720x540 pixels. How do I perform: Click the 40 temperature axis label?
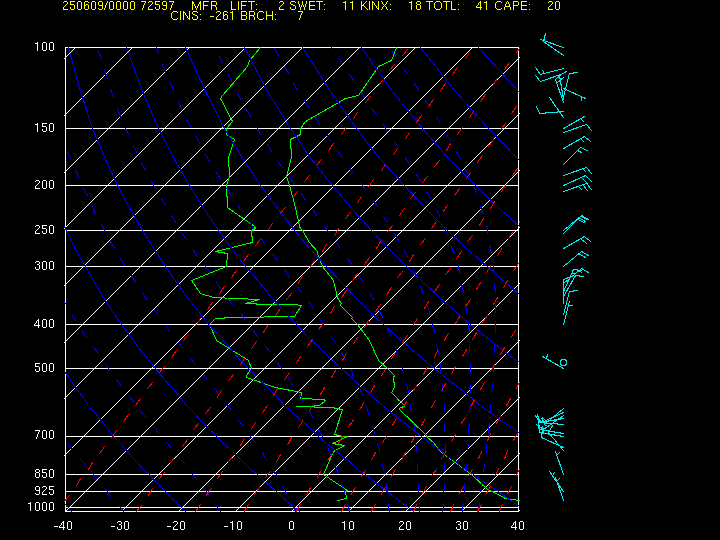pyautogui.click(x=518, y=526)
